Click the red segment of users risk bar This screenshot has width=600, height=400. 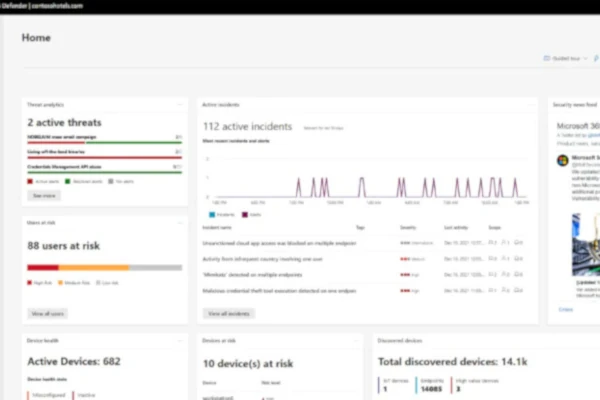coord(43,268)
